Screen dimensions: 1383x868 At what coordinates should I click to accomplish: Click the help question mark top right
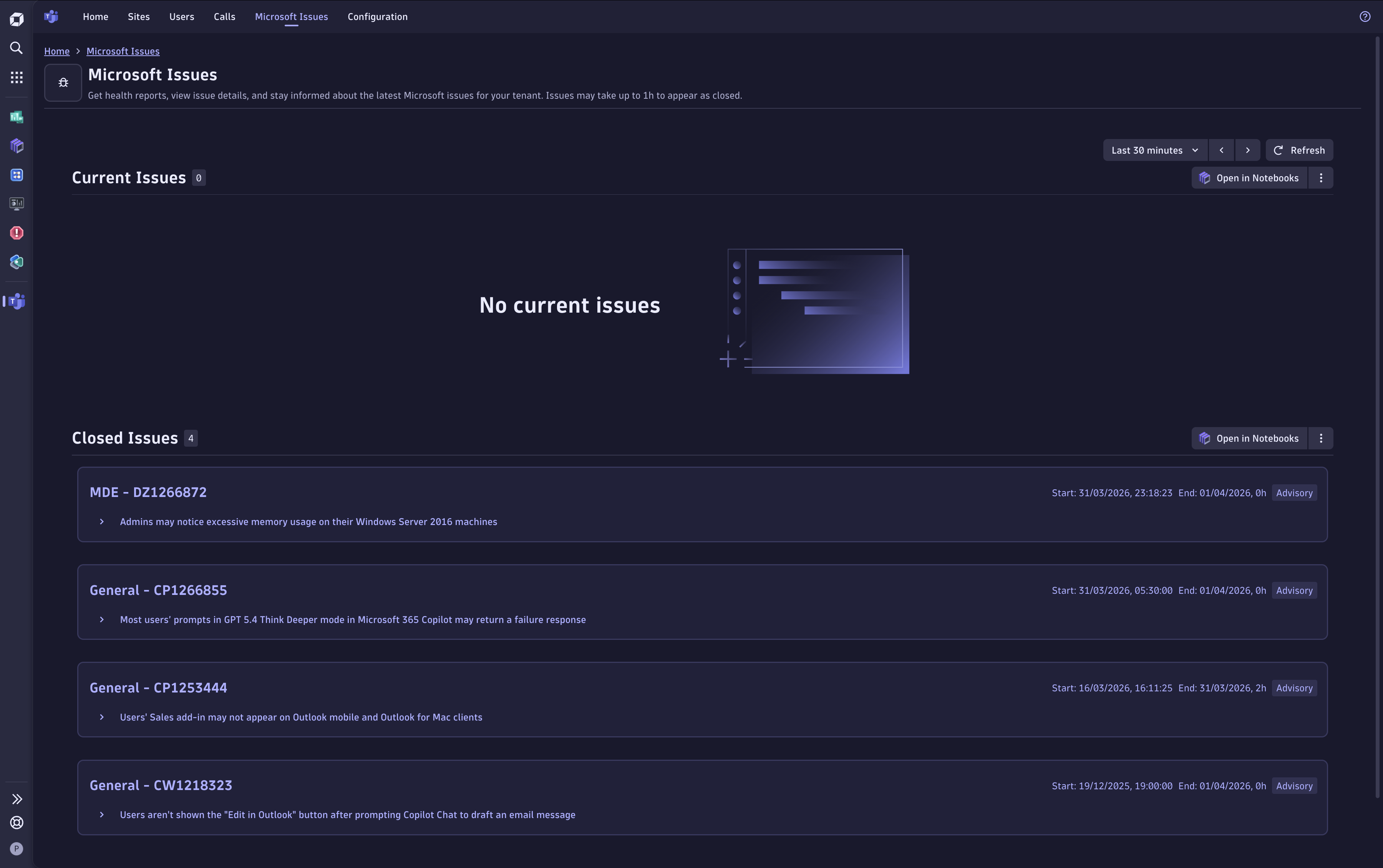click(1365, 16)
